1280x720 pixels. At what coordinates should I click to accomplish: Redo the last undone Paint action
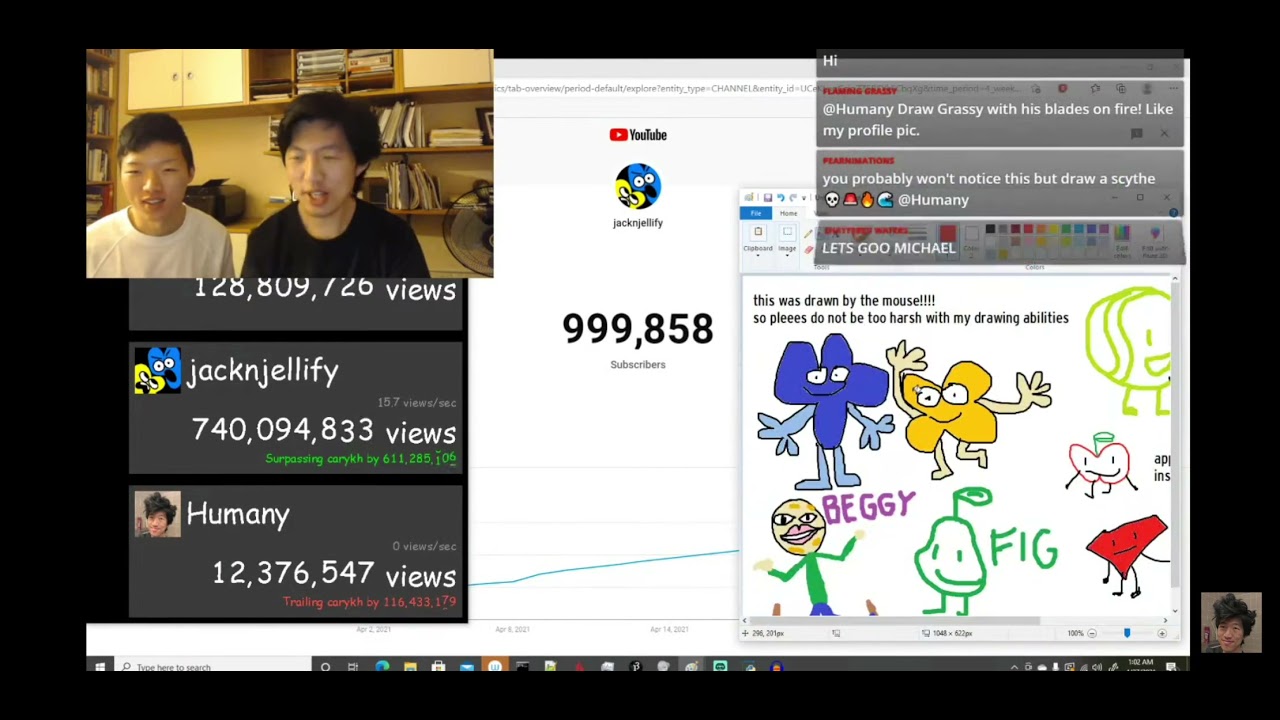click(x=793, y=197)
